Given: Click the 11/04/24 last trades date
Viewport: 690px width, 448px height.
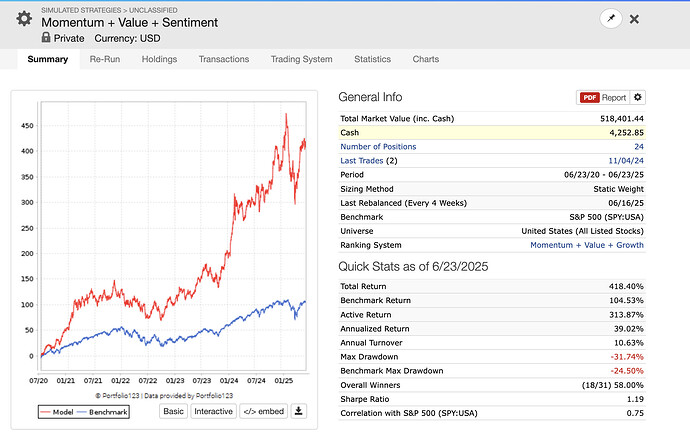Looking at the screenshot, I should coord(626,161).
